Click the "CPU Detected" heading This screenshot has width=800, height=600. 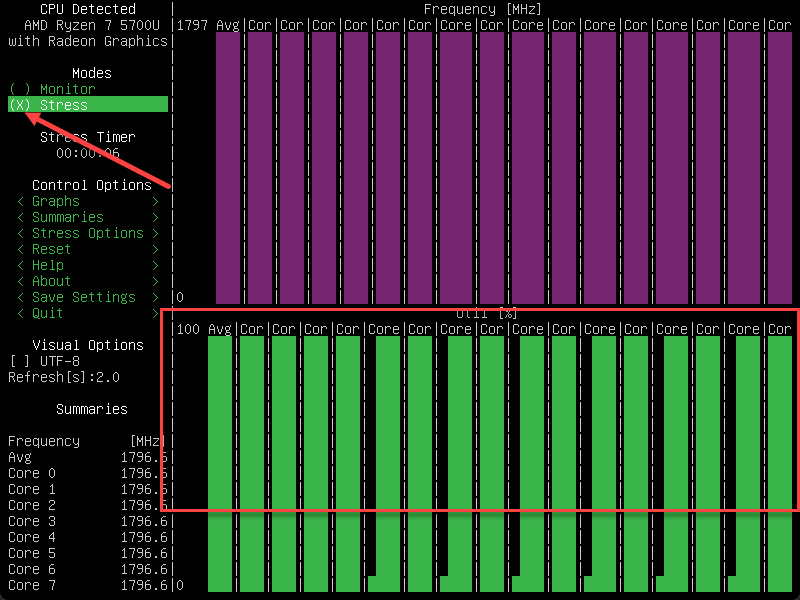(x=88, y=9)
